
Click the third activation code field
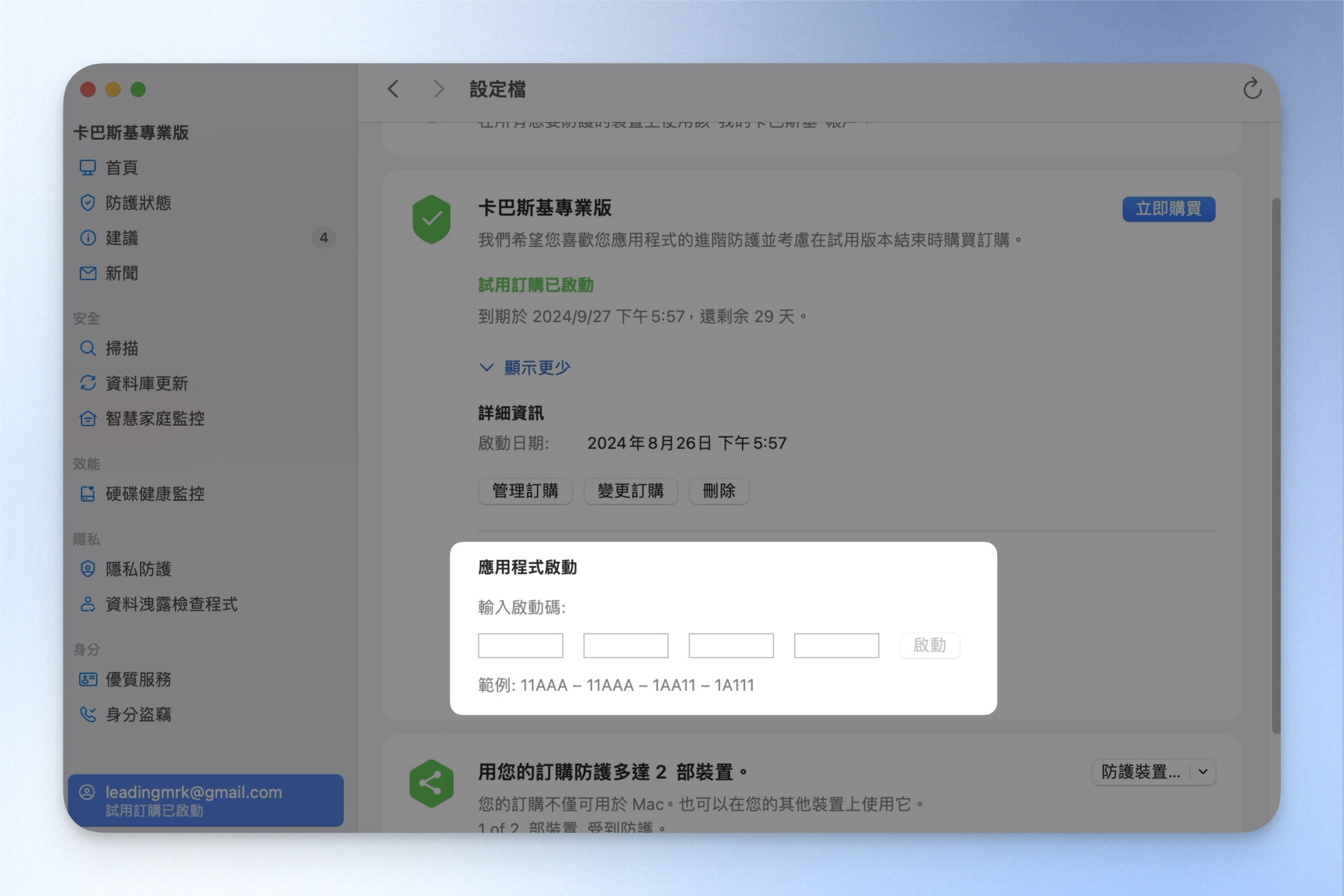tap(731, 645)
